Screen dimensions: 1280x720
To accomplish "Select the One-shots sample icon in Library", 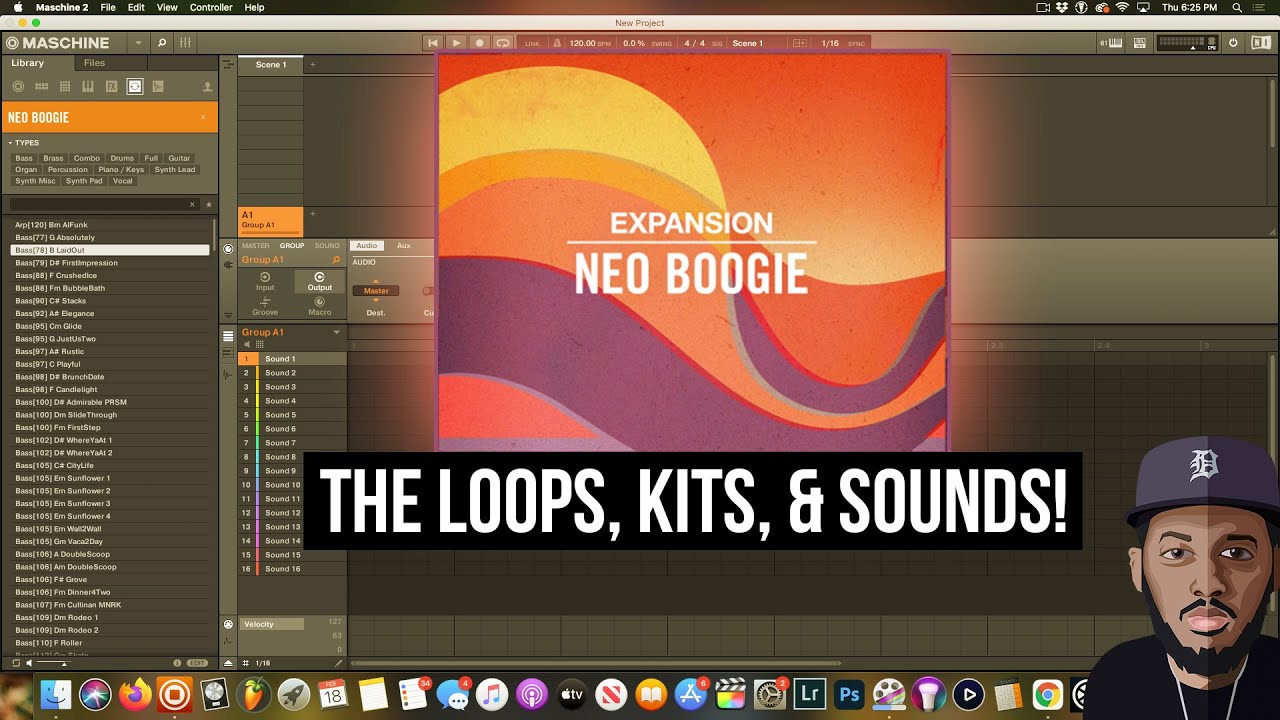I will 158,87.
